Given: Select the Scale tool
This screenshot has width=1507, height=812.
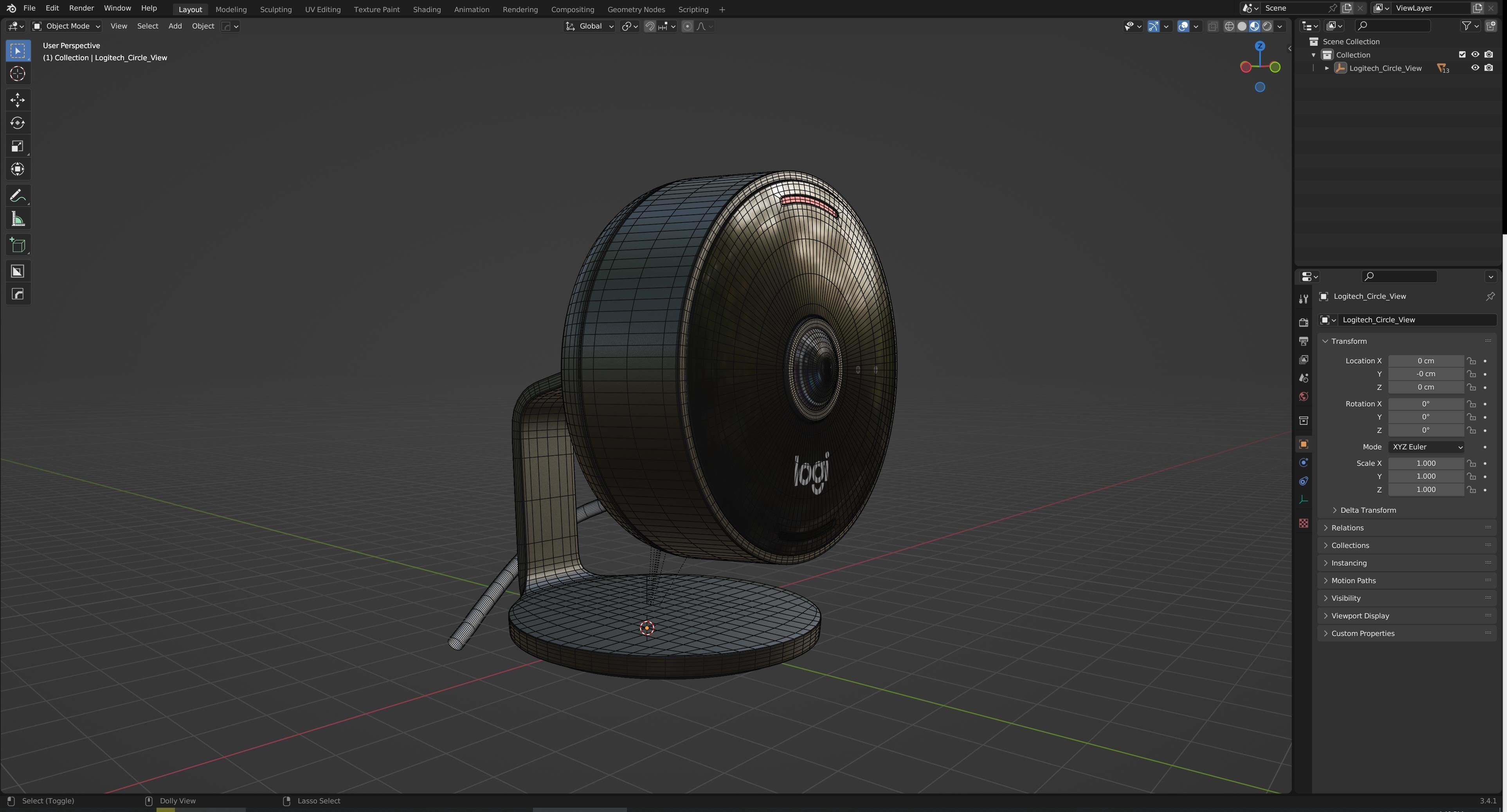Looking at the screenshot, I should 18,146.
